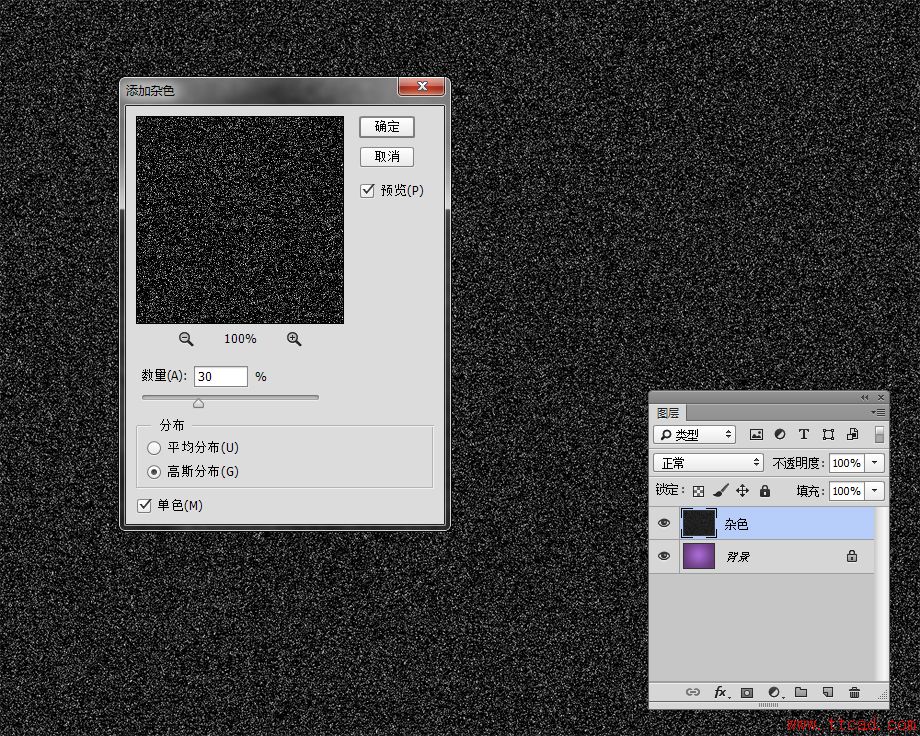Create a new adjustment layer
The image size is (920, 736).
[774, 692]
